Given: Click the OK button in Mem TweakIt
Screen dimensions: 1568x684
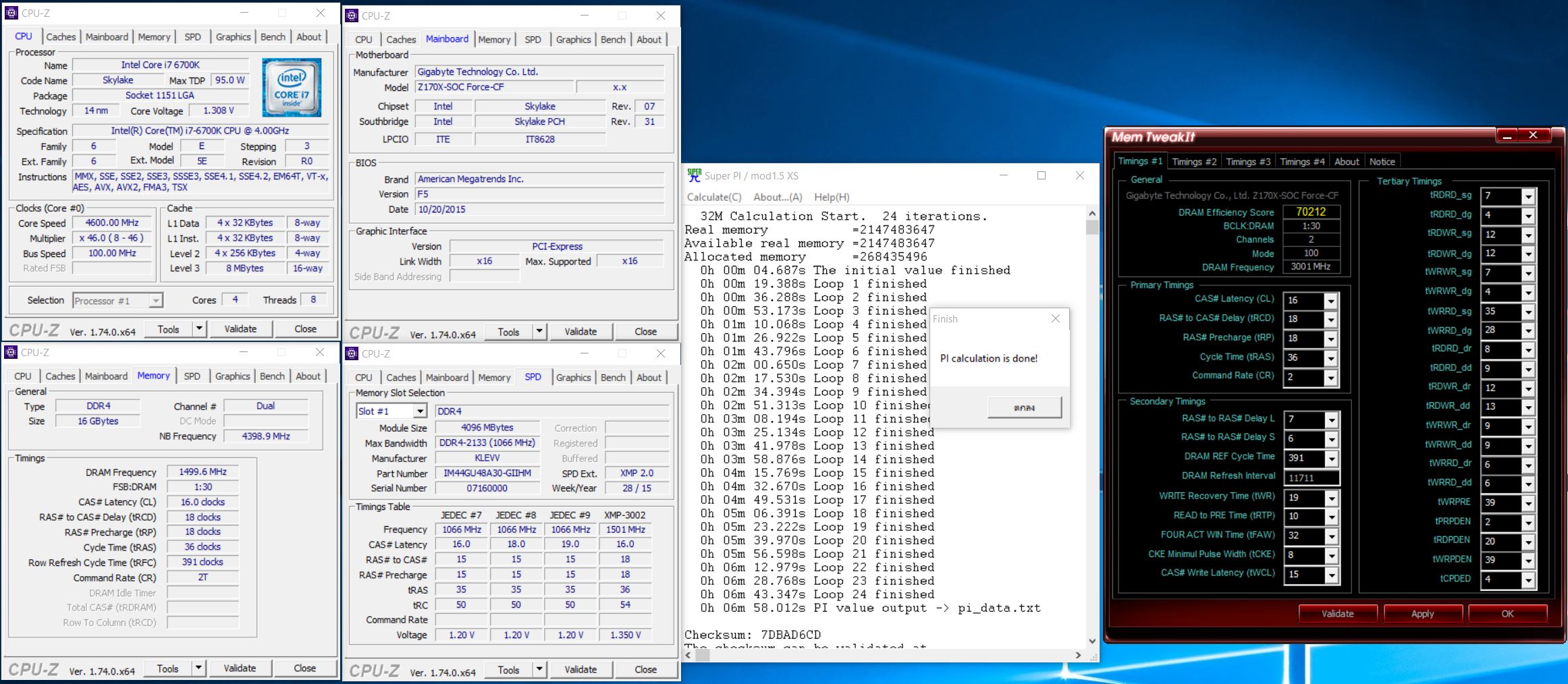Looking at the screenshot, I should pos(1507,613).
